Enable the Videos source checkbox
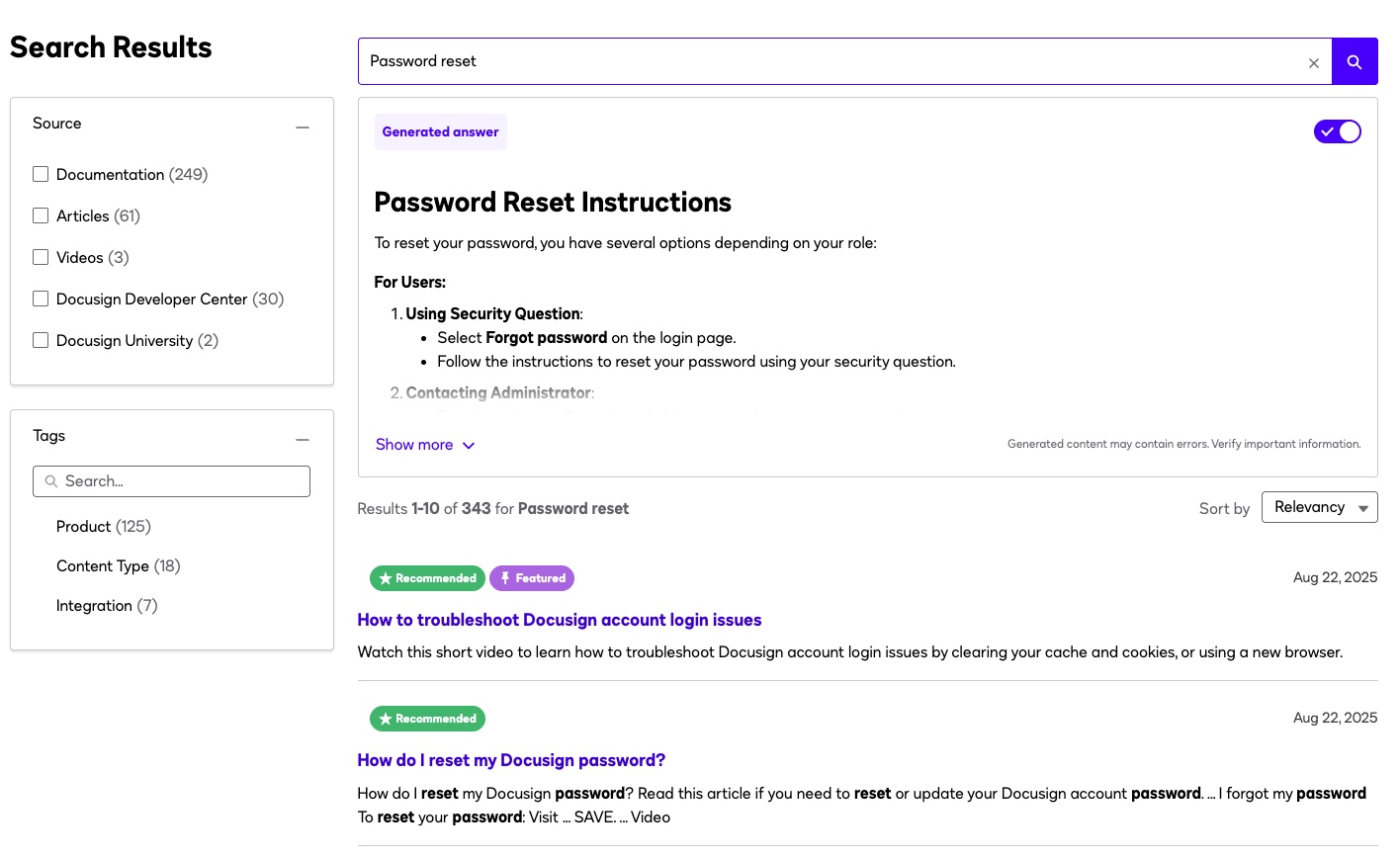The image size is (1400, 859). pyautogui.click(x=41, y=257)
